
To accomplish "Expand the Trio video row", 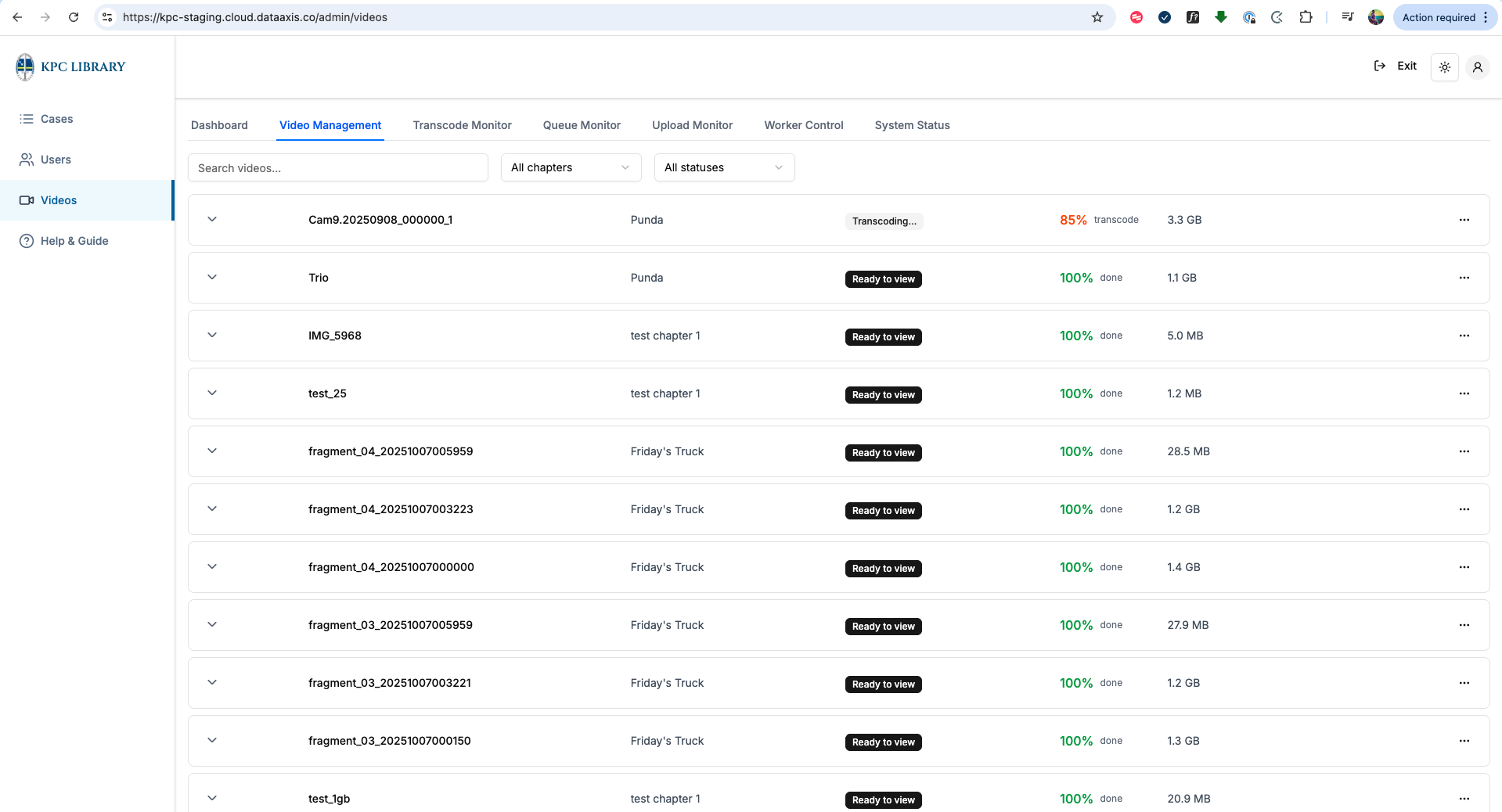I will [212, 277].
